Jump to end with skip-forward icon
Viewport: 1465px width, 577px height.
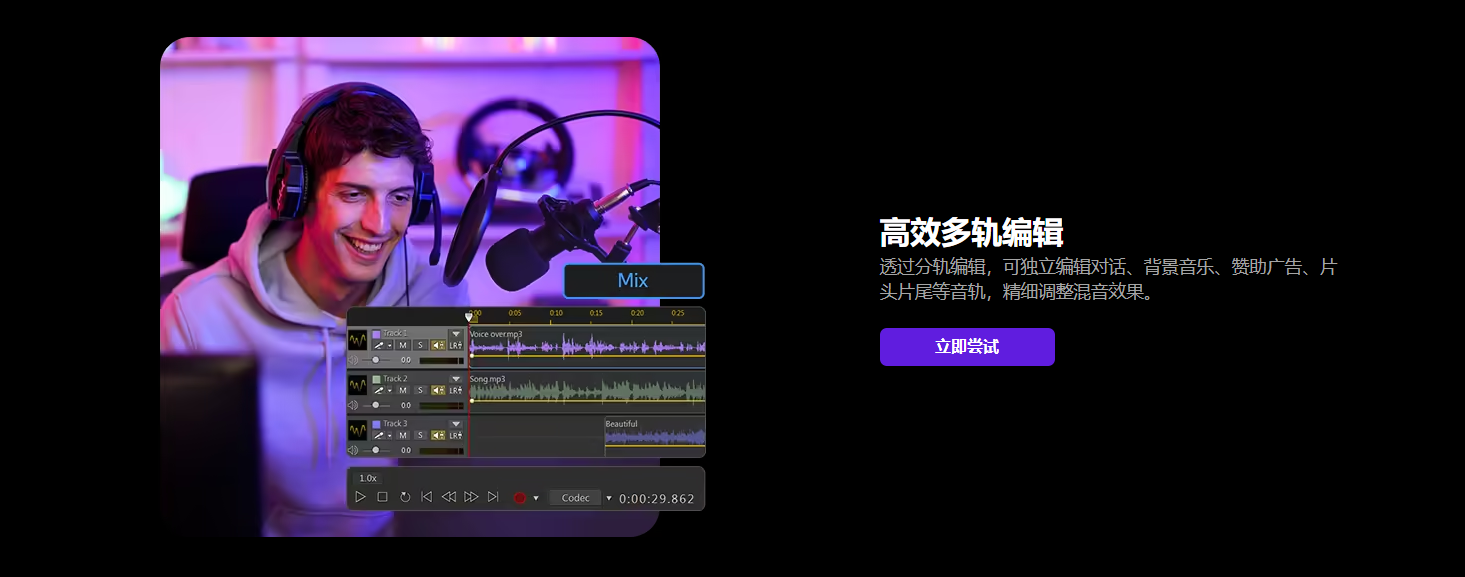coord(493,497)
